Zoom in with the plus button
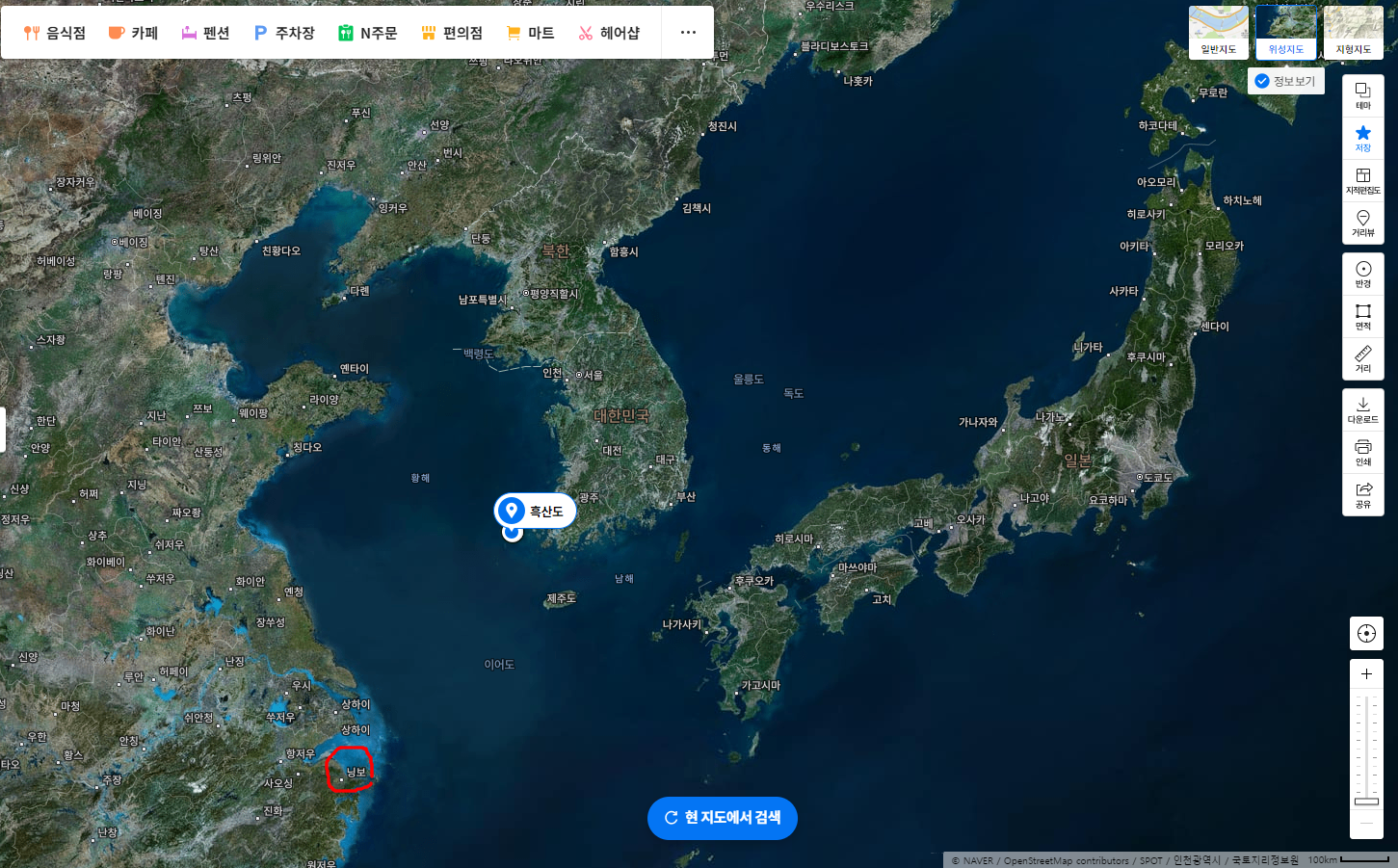1398x868 pixels. pyautogui.click(x=1366, y=674)
